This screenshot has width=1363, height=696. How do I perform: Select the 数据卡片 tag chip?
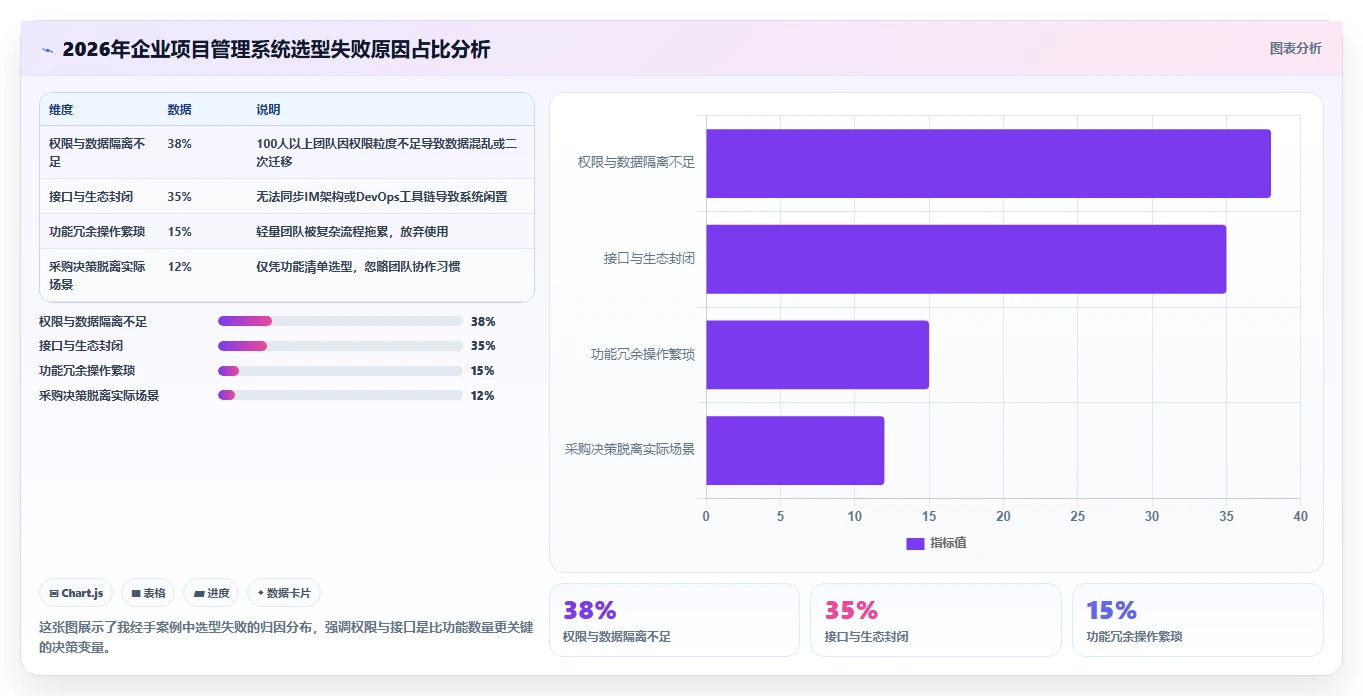(284, 593)
